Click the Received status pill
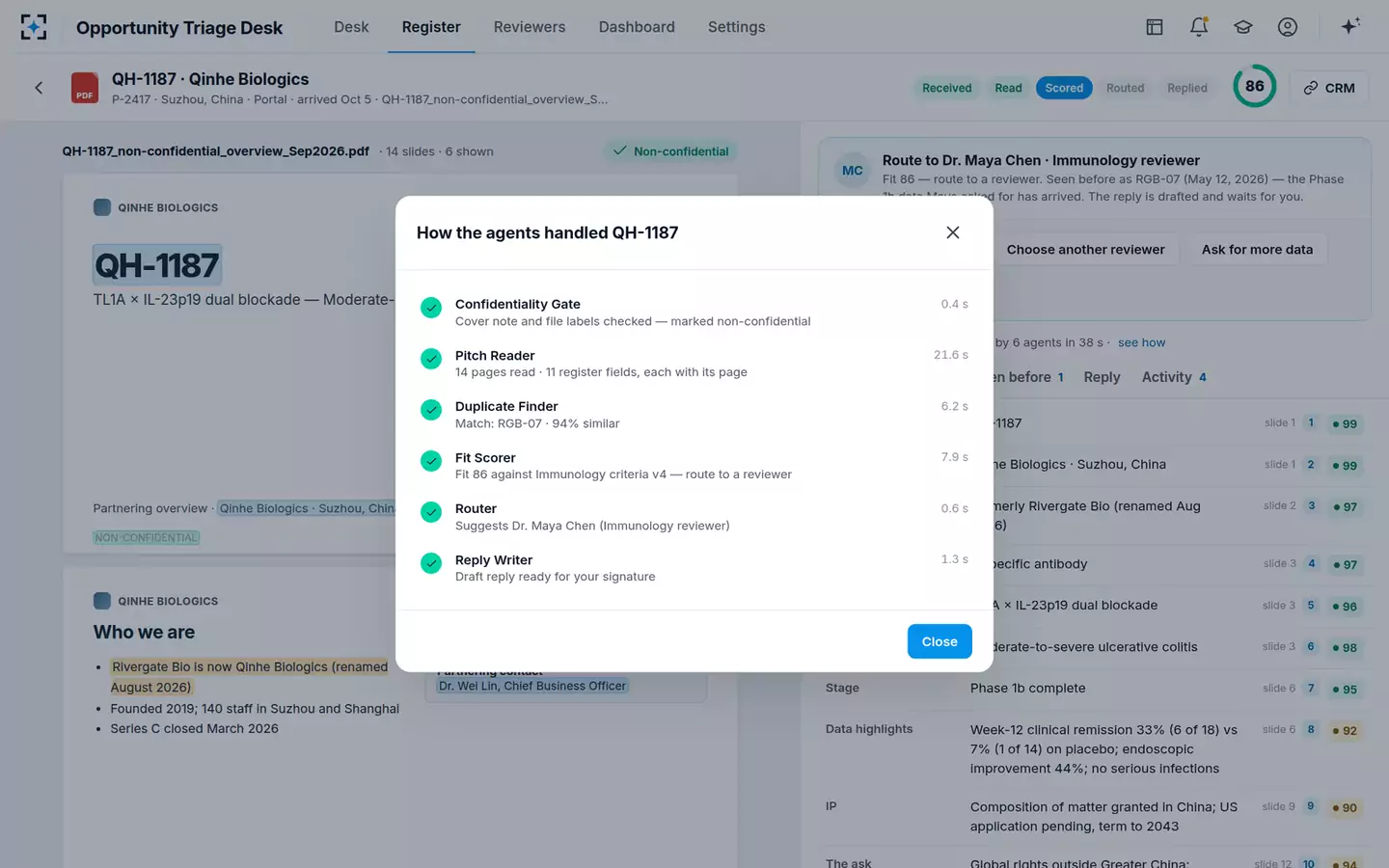This screenshot has height=868, width=1389. click(x=946, y=88)
